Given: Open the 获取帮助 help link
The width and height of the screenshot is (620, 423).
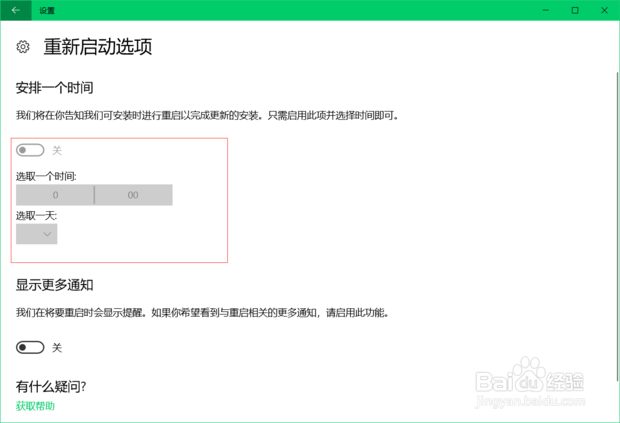Looking at the screenshot, I should tap(35, 406).
